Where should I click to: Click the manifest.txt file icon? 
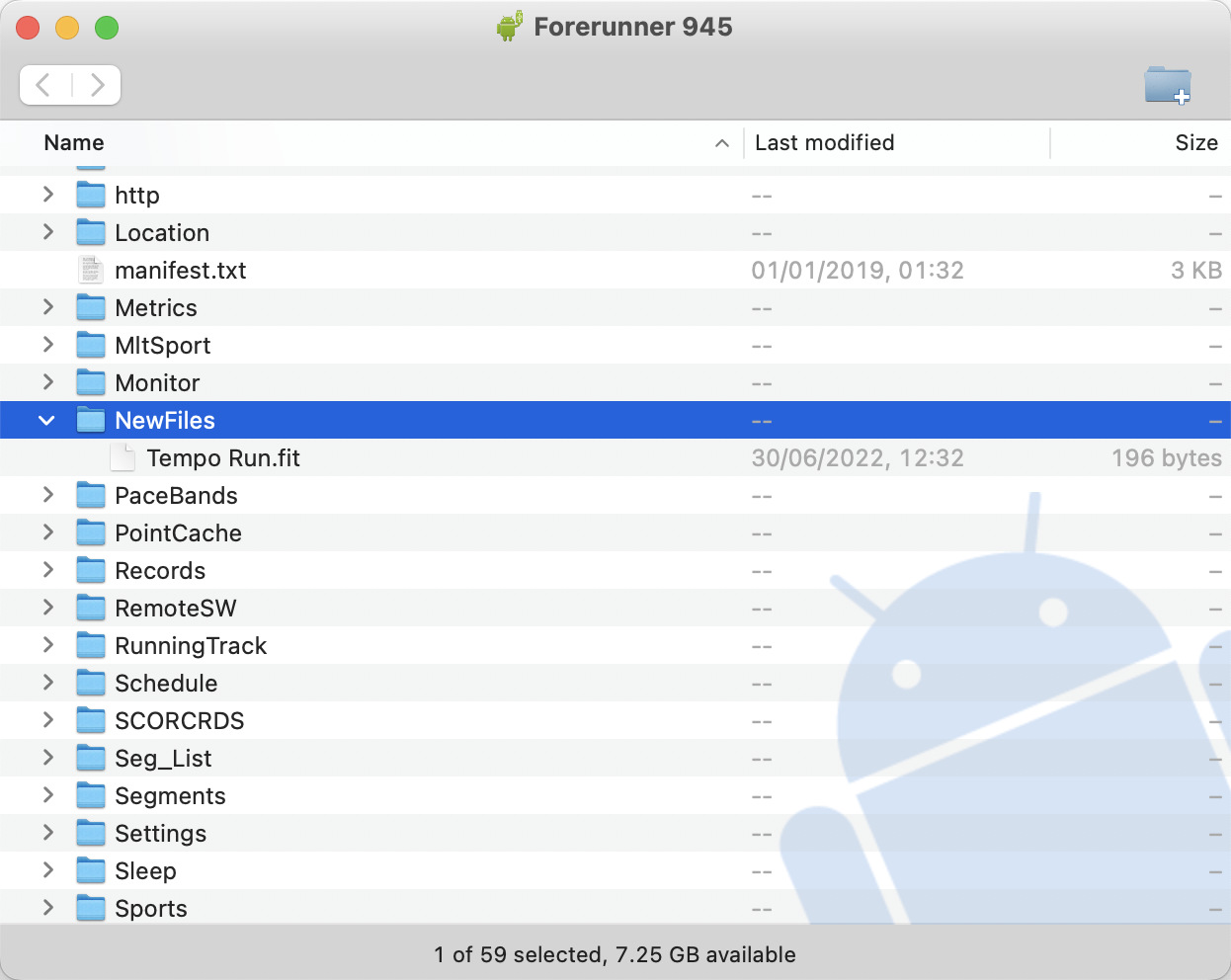point(91,270)
